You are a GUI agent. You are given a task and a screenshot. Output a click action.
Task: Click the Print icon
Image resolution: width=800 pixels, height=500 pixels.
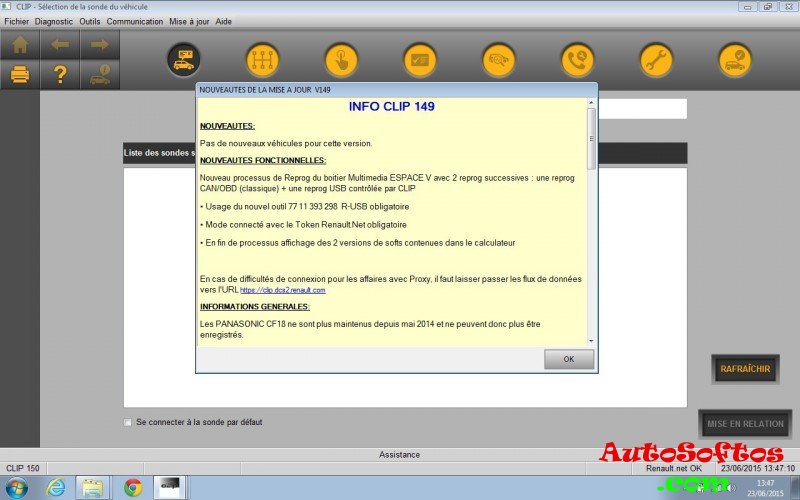click(x=20, y=74)
